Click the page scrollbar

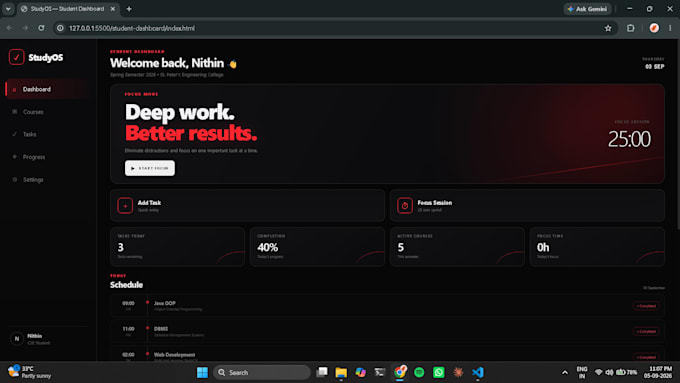click(678, 134)
